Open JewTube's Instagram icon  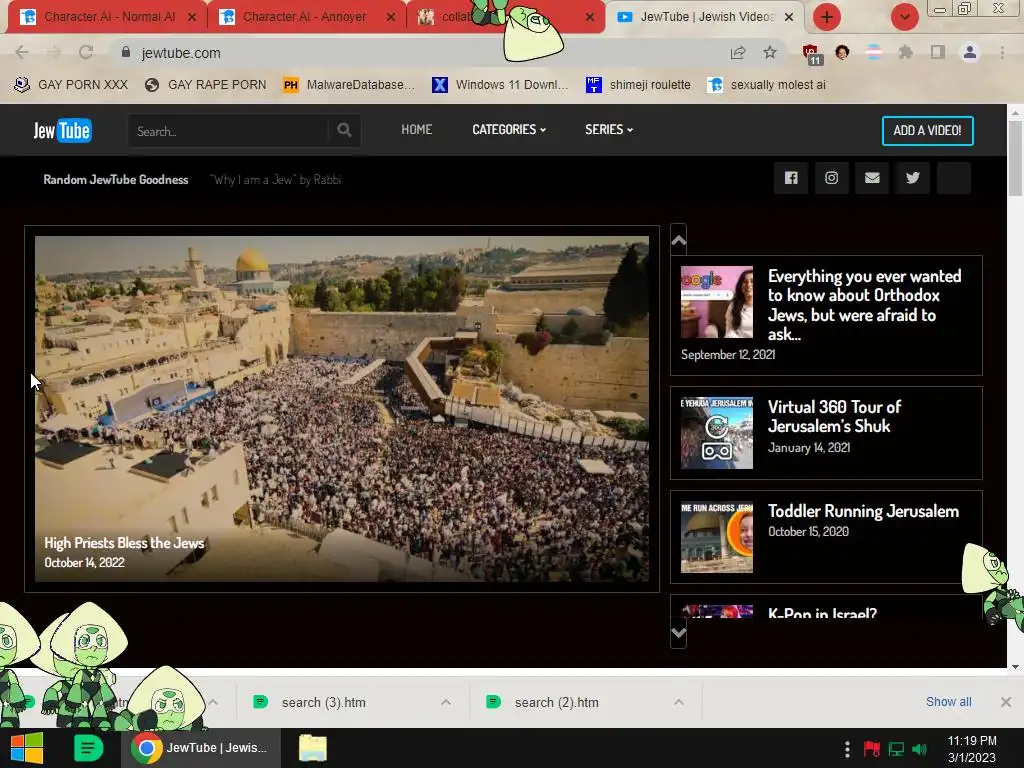(831, 178)
